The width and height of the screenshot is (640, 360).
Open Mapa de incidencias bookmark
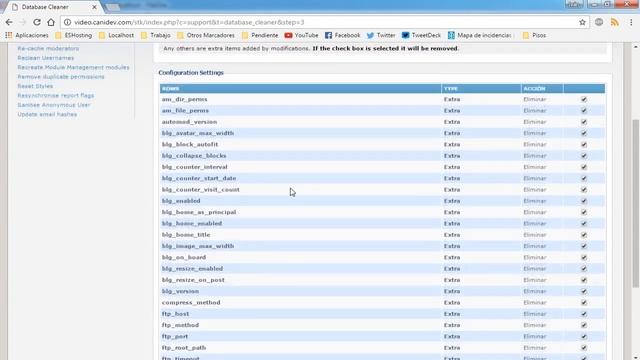coord(480,36)
